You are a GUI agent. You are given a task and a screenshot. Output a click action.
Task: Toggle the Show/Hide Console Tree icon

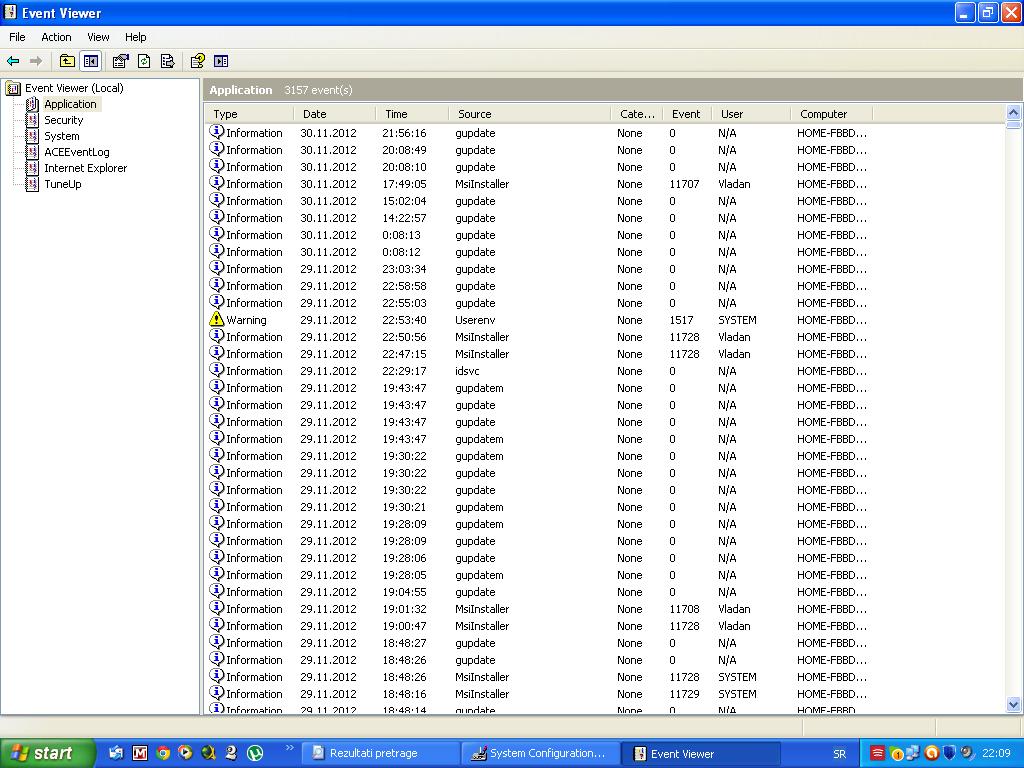91,61
